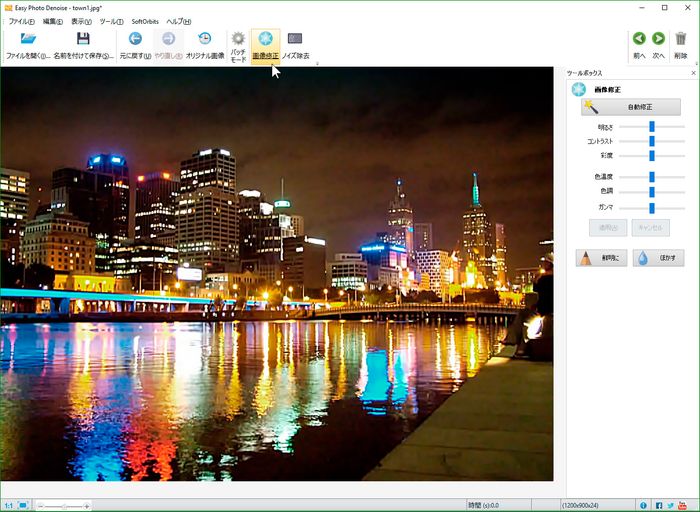This screenshot has width=700, height=512.
Task: Go to next image with 次へ
Action: [658, 46]
